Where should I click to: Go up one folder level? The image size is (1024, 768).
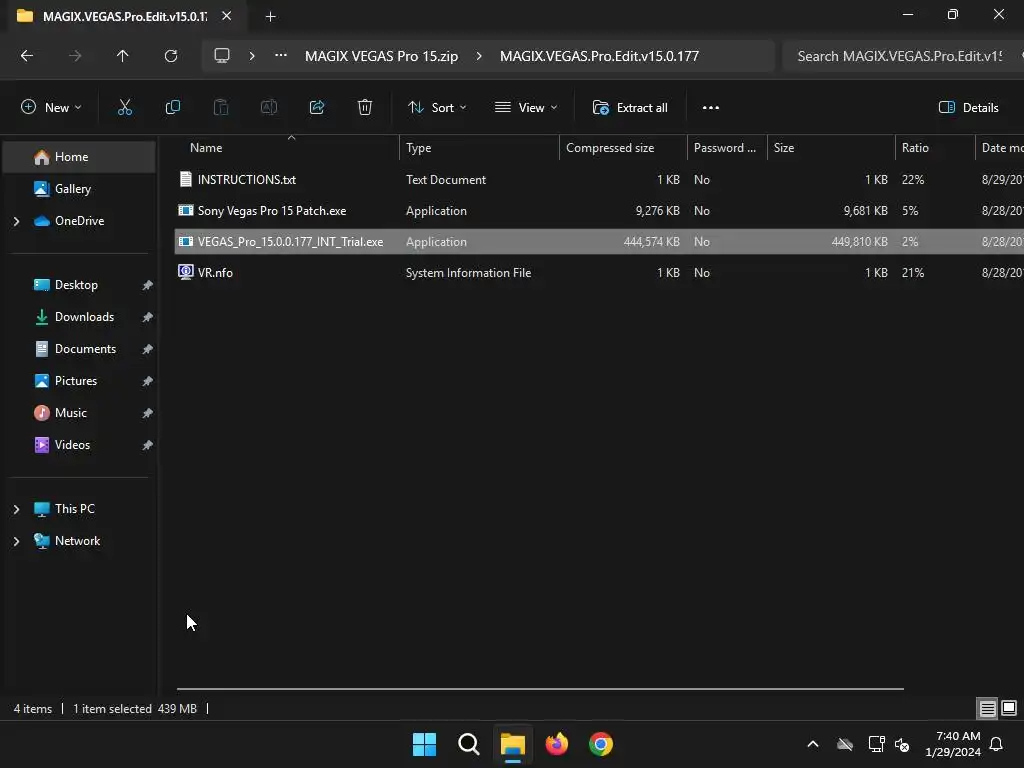123,56
